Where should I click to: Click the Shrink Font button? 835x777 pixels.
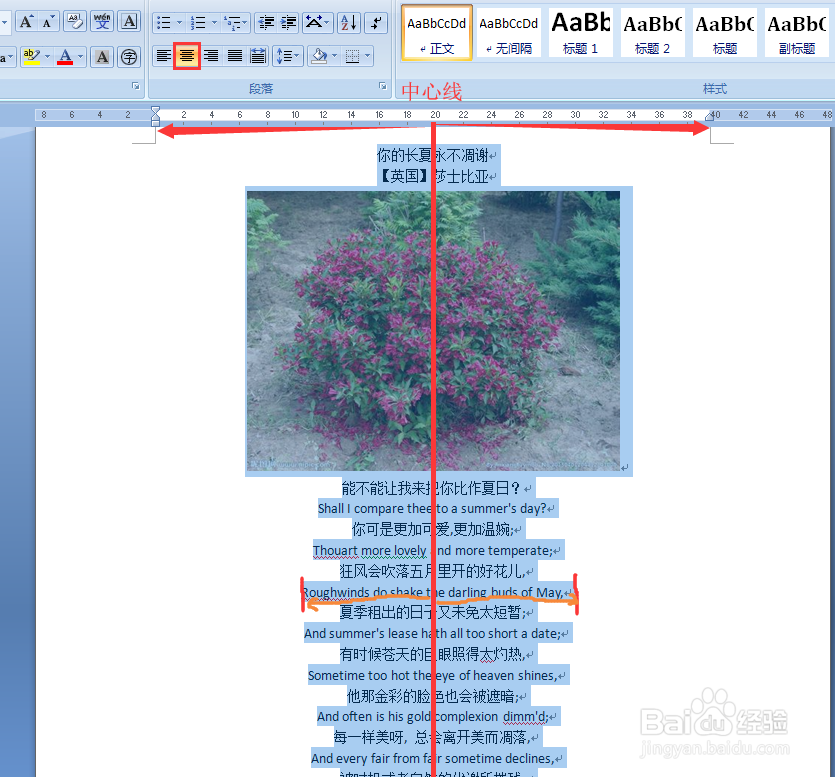point(49,22)
